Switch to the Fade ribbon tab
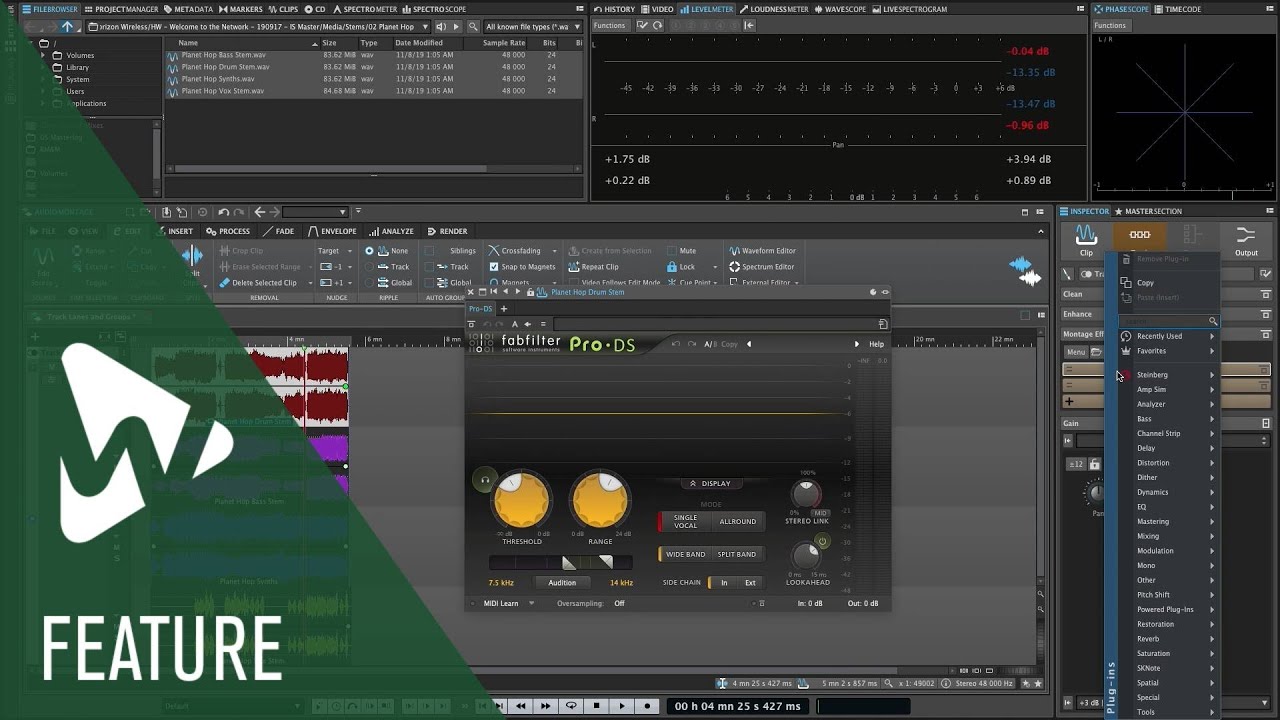This screenshot has width=1280, height=720. click(279, 231)
